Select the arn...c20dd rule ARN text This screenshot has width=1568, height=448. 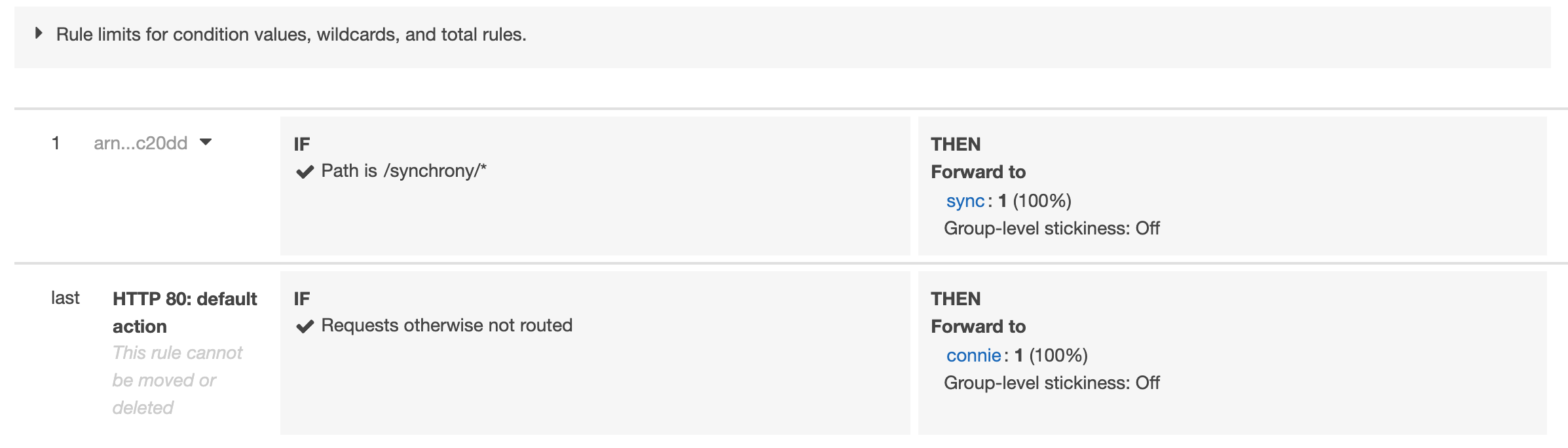[x=140, y=143]
